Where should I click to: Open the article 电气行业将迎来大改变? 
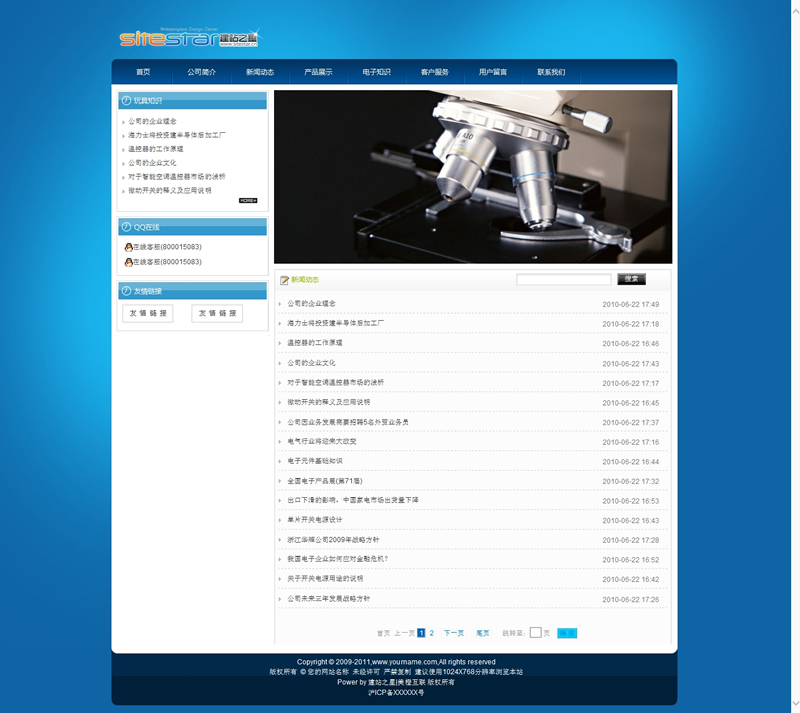pos(322,441)
